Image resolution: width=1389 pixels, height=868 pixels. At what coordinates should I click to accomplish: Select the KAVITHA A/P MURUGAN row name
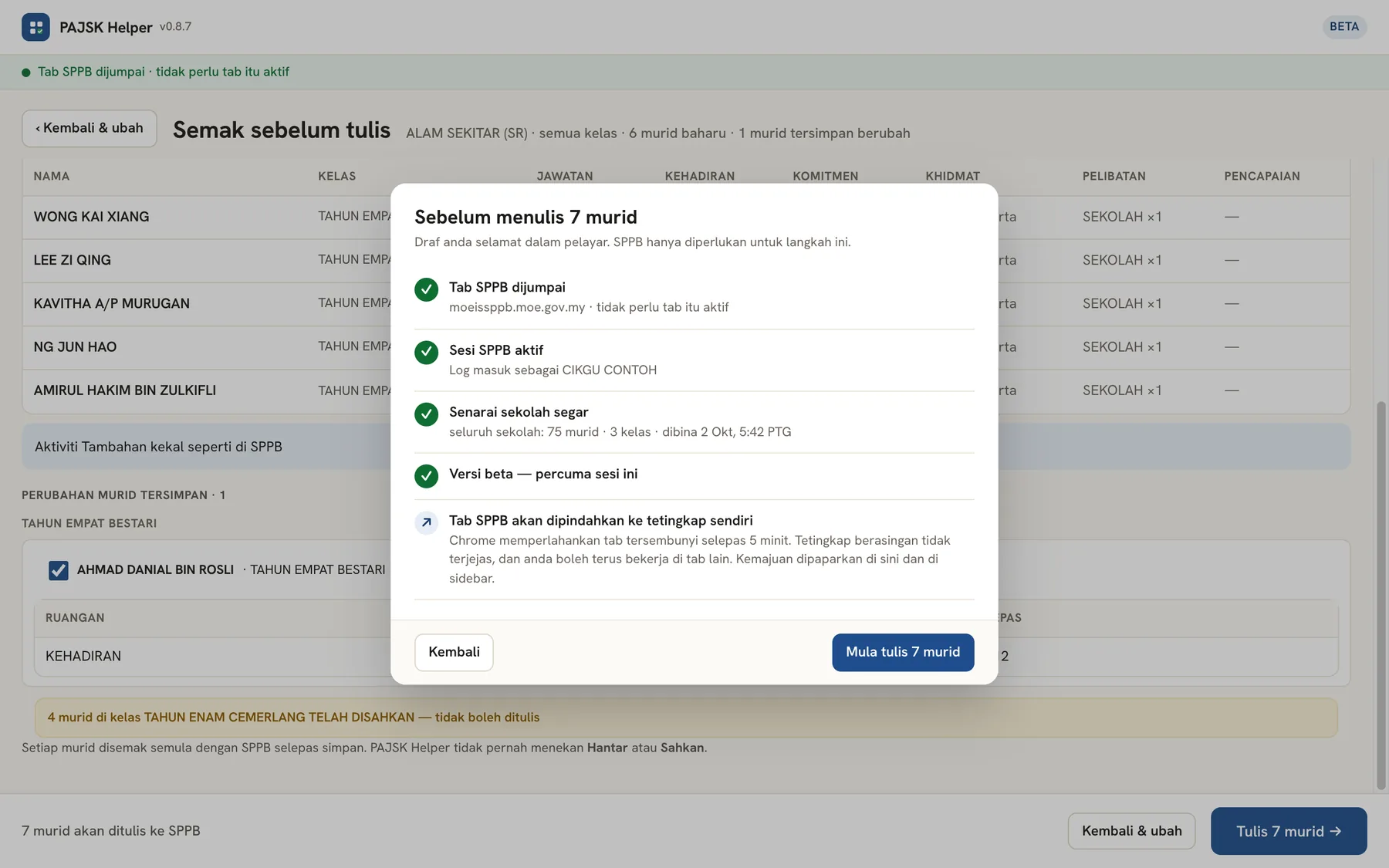click(111, 303)
